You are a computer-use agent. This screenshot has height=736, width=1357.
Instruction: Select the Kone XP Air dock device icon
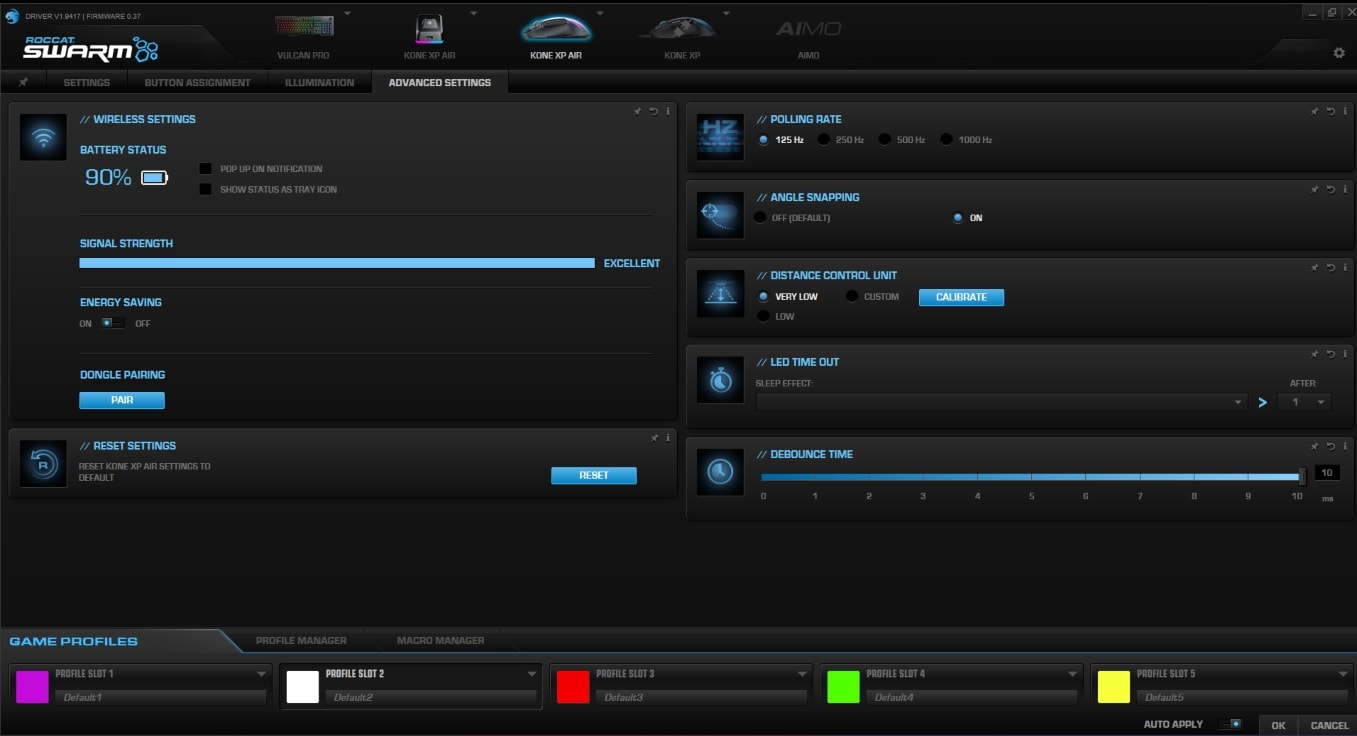coord(429,29)
